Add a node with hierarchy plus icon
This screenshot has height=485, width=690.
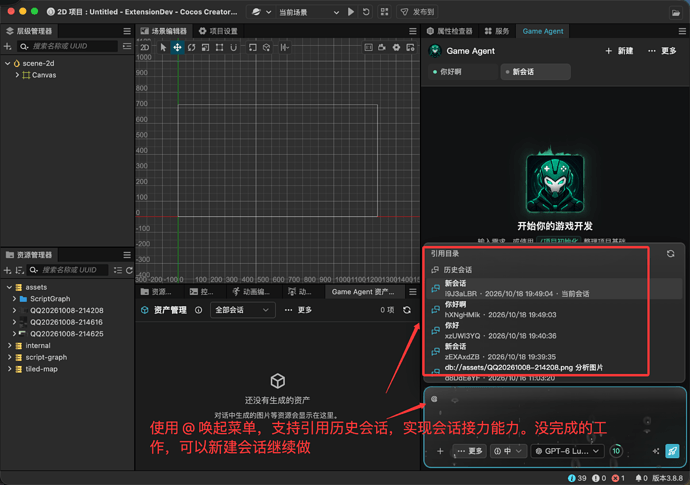tap(7, 46)
